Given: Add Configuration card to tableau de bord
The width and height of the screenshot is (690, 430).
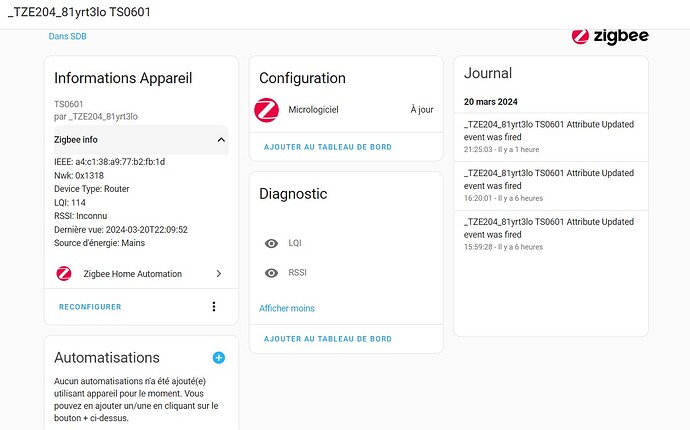Looking at the screenshot, I should [x=327, y=147].
